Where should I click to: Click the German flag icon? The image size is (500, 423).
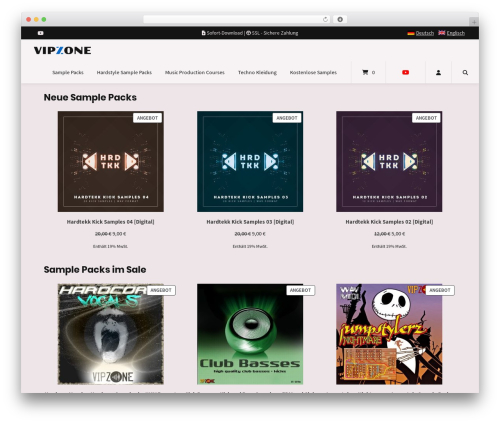411,33
